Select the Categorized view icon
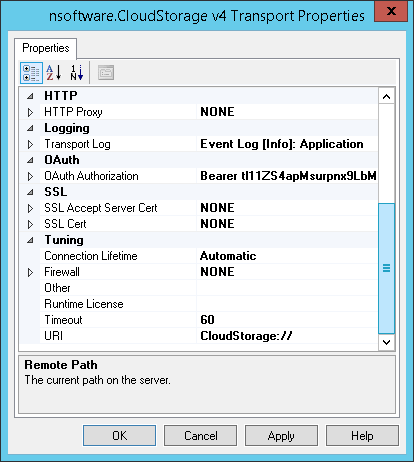414x462 pixels. (x=31, y=73)
